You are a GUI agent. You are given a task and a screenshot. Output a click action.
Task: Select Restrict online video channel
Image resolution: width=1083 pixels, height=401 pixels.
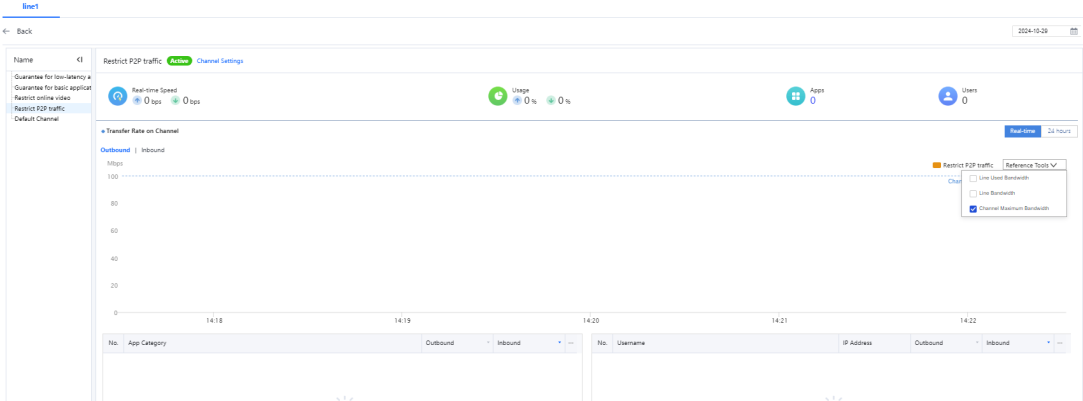(42, 98)
